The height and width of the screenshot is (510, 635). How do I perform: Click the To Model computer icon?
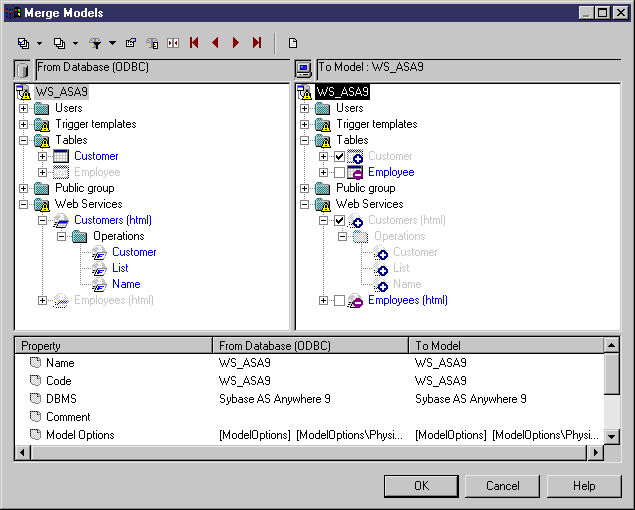[x=303, y=69]
